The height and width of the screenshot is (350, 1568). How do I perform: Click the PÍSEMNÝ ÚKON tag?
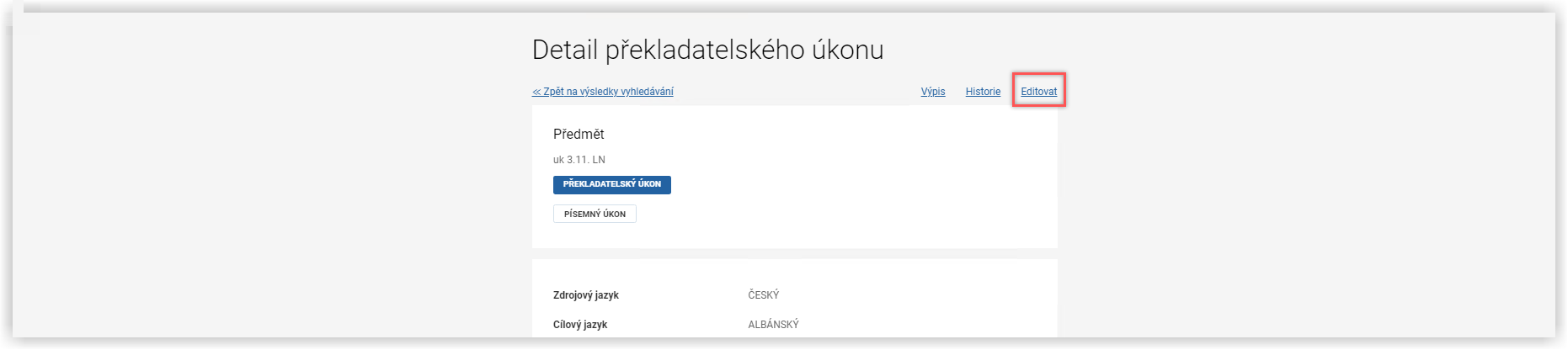[595, 214]
